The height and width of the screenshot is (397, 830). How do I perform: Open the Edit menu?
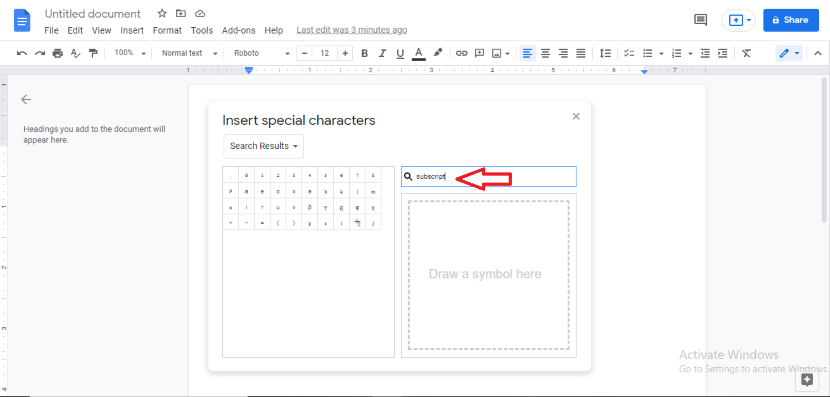[x=75, y=31]
